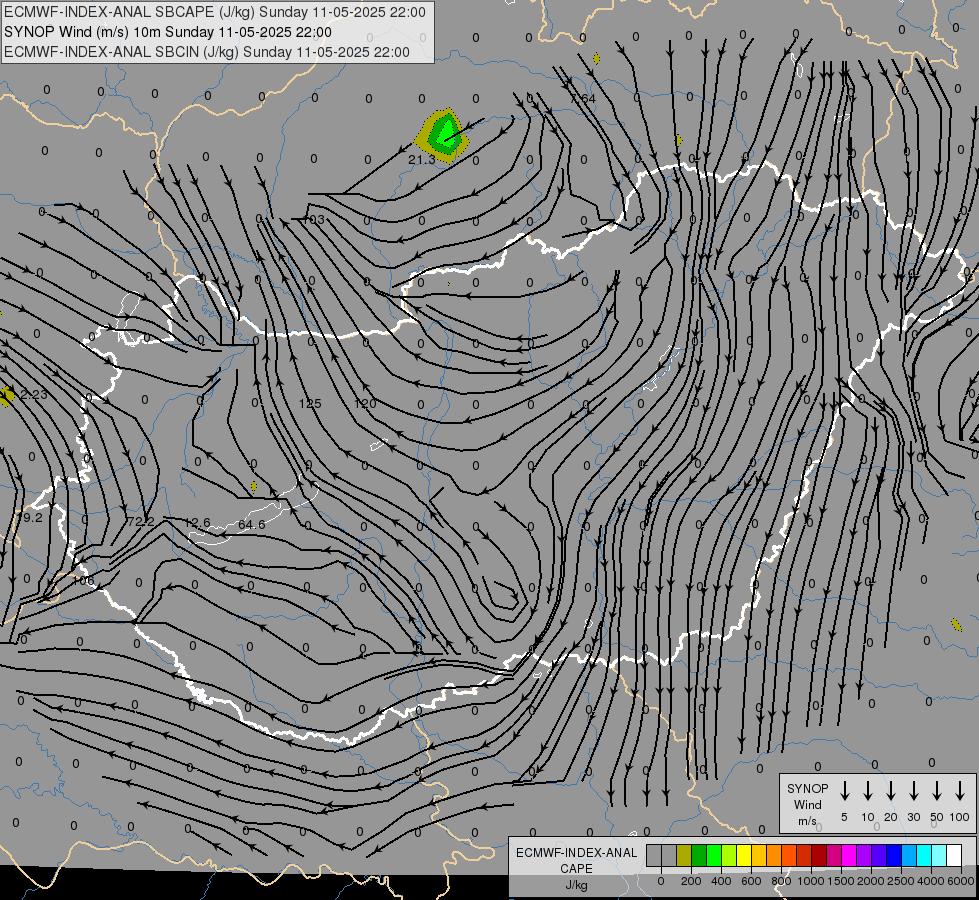
Task: Click the 120 value label on map
Action: pyautogui.click(x=365, y=403)
